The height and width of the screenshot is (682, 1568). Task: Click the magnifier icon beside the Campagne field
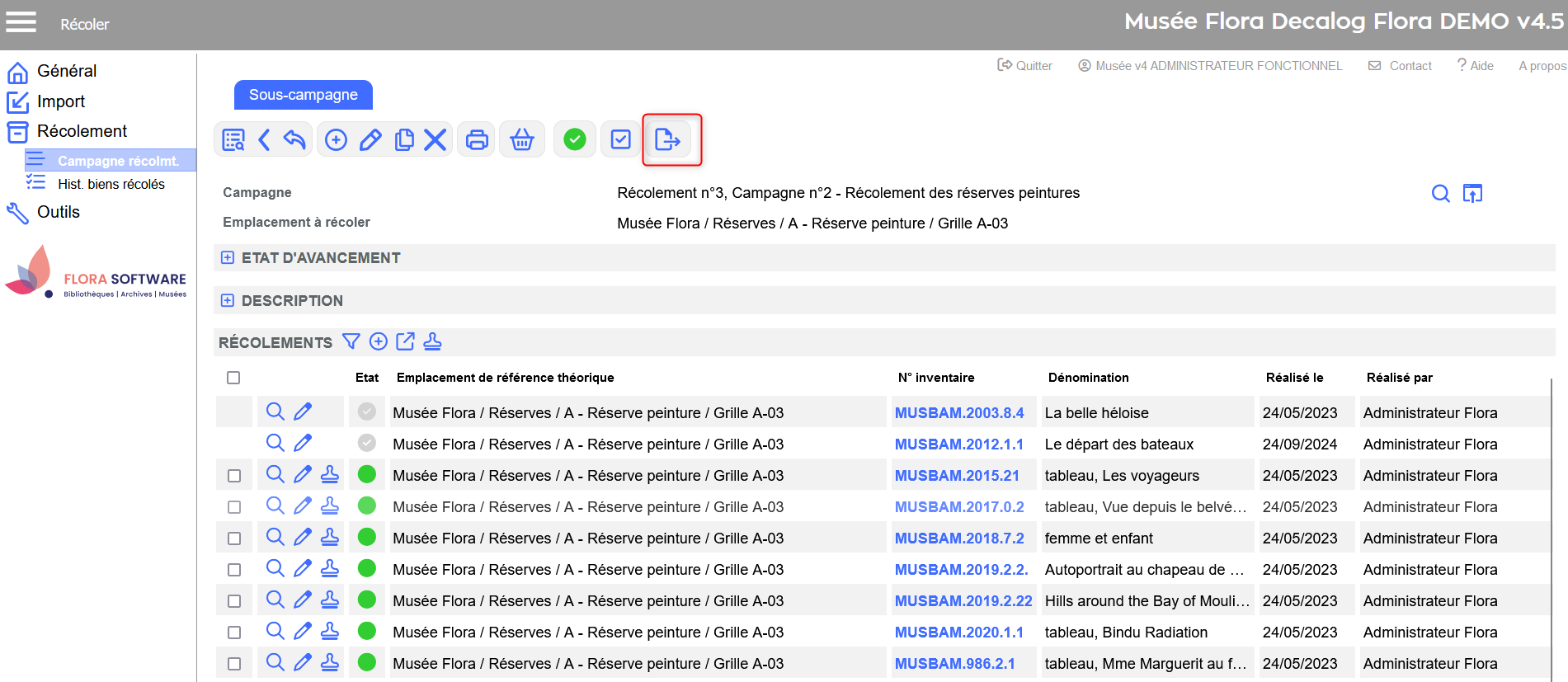1440,193
